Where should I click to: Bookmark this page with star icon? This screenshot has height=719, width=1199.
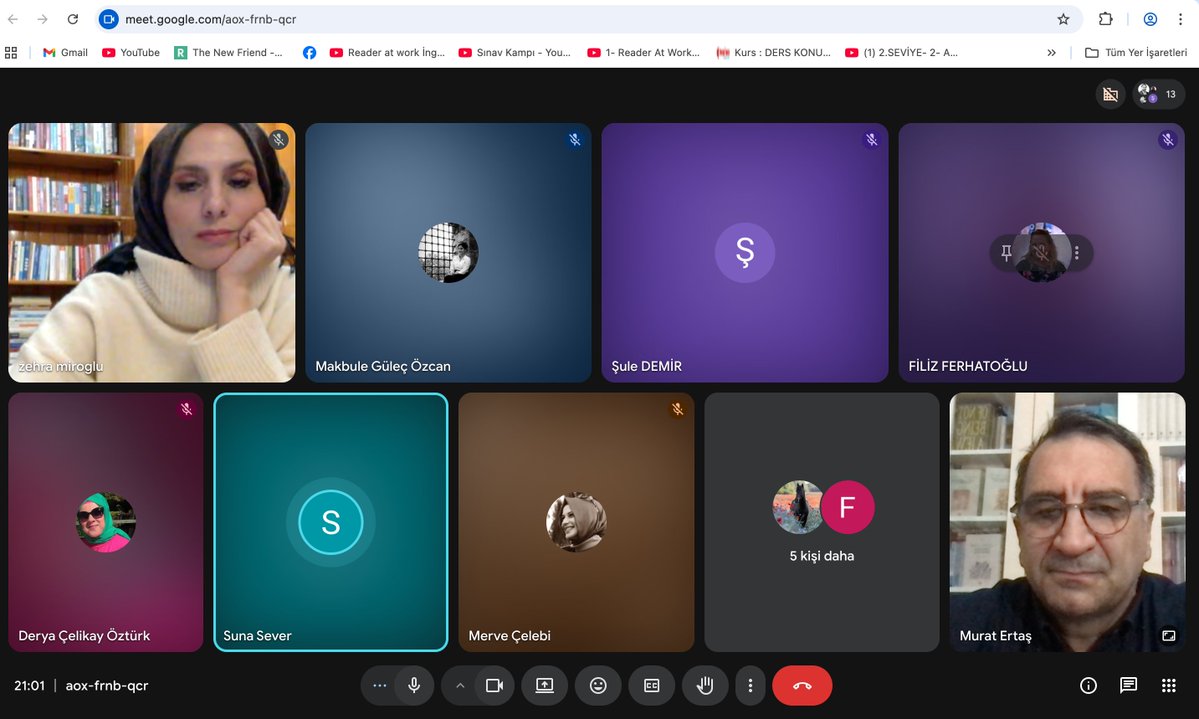click(x=1063, y=19)
